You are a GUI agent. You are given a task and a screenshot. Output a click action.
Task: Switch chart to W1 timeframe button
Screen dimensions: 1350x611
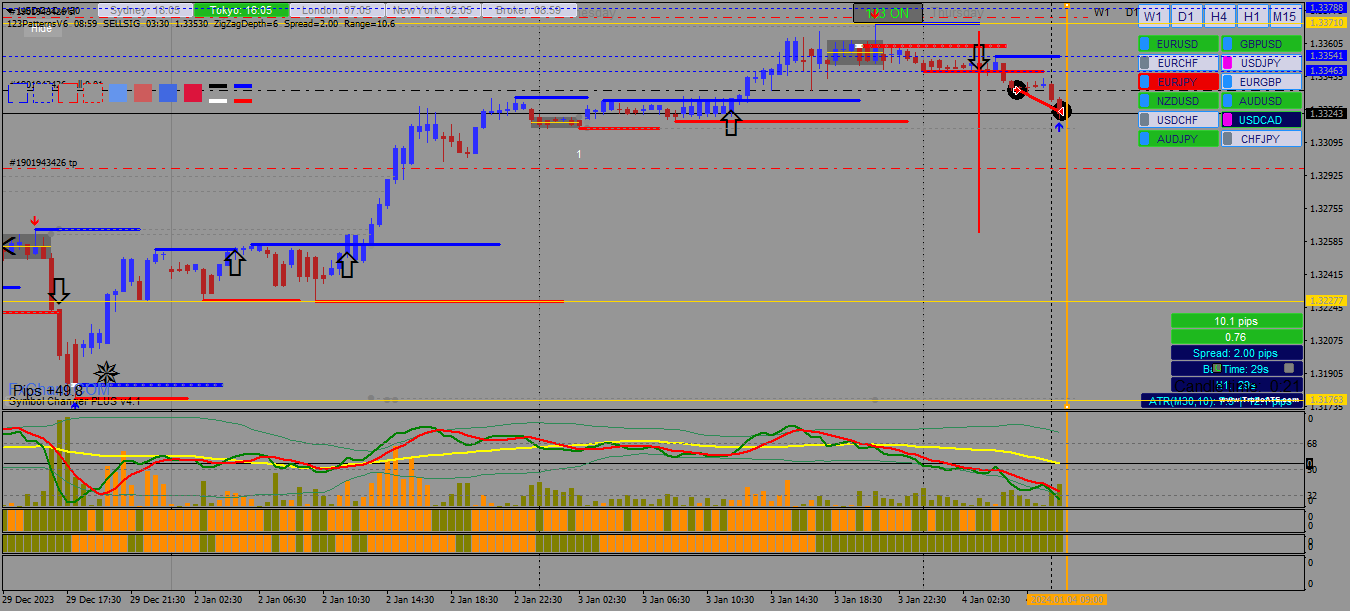tap(1153, 17)
